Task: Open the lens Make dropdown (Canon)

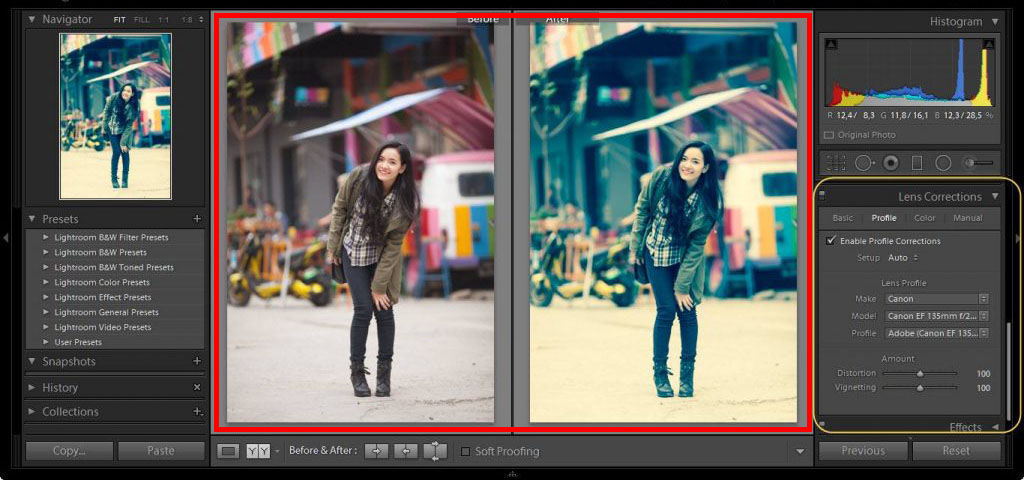Action: 936,298
